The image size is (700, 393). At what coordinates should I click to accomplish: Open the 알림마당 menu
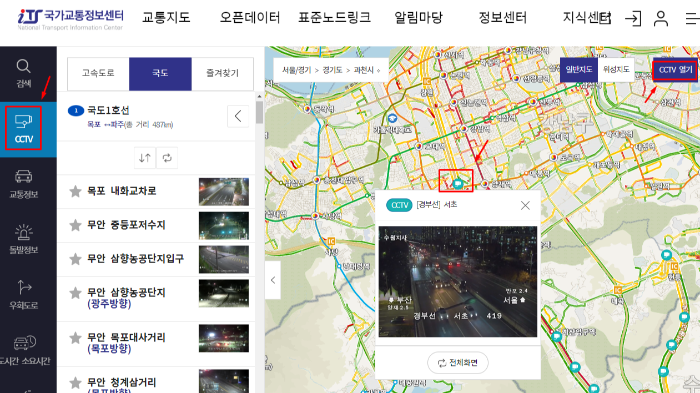tap(418, 17)
